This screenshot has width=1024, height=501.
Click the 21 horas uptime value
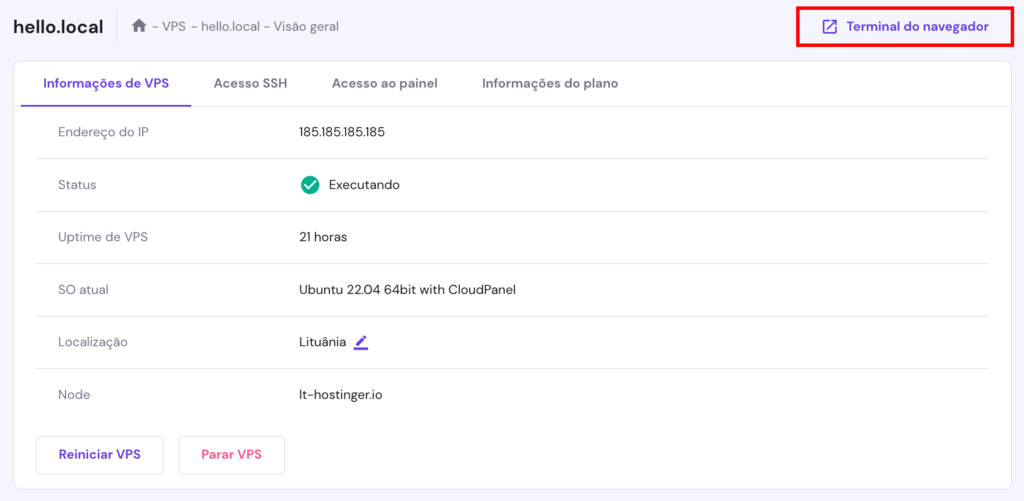(323, 237)
